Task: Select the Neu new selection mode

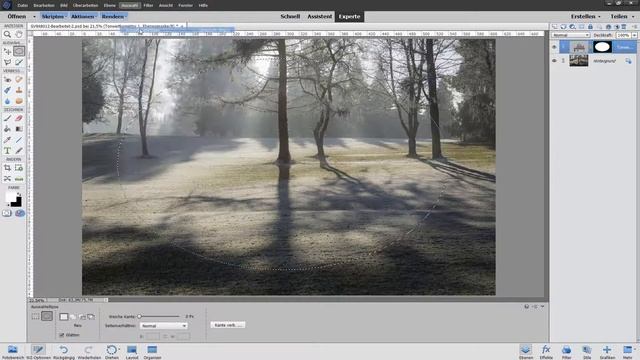Action: click(64, 317)
